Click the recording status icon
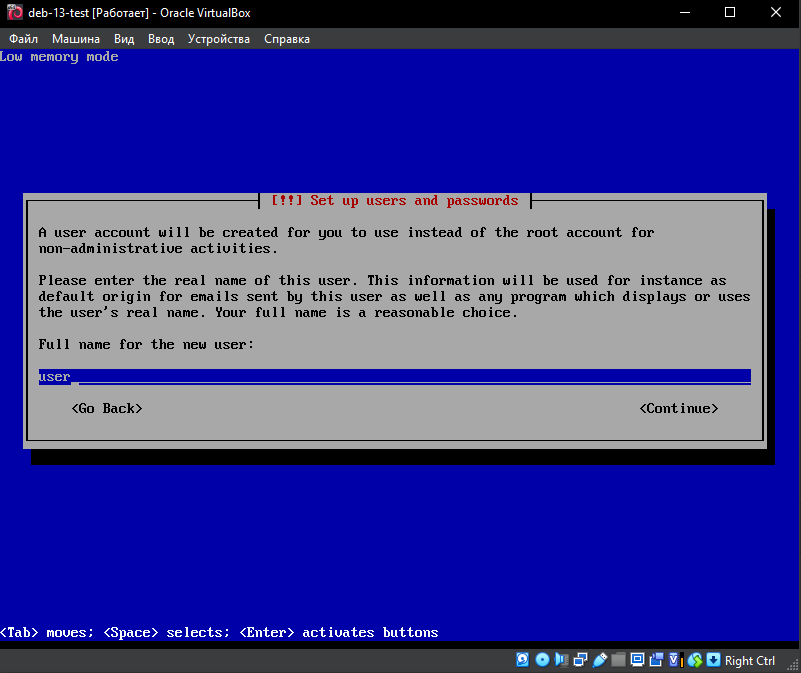Screen dimensions: 801x673 click(x=656, y=660)
